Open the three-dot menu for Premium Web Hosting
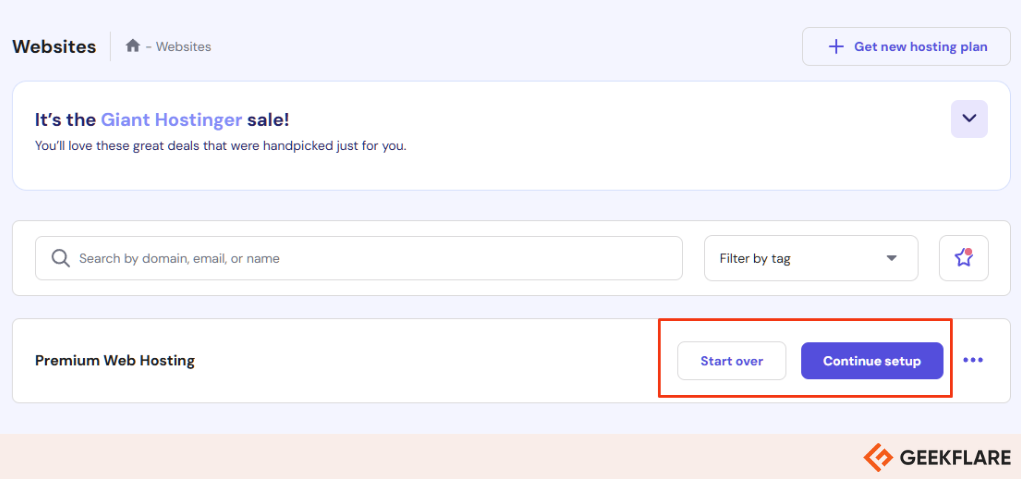Viewport: 1021px width, 479px height. point(973,360)
